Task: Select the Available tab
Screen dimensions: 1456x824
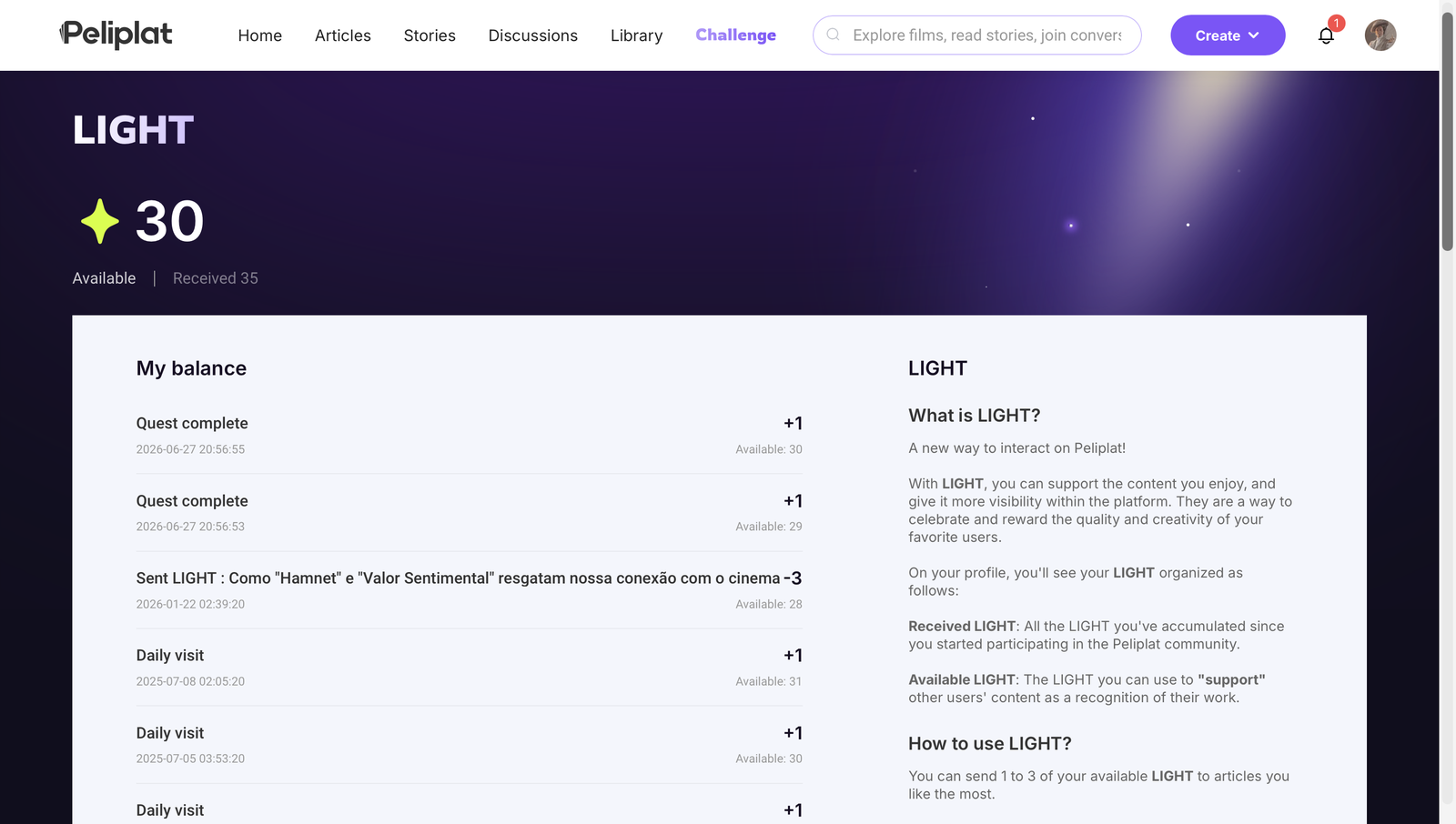Action: tap(104, 278)
